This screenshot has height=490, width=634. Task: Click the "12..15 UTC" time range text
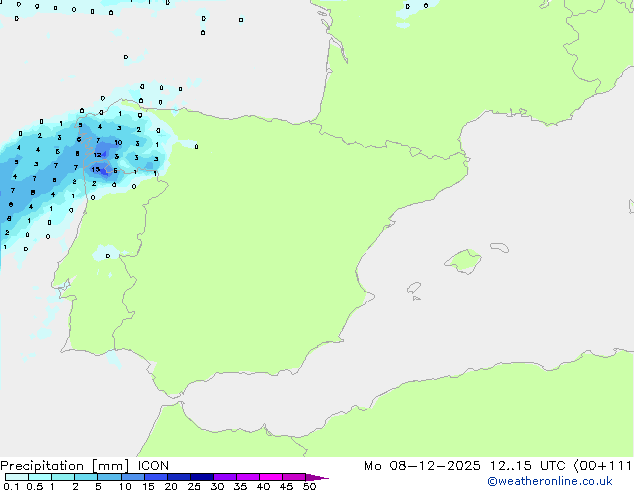[527, 466]
